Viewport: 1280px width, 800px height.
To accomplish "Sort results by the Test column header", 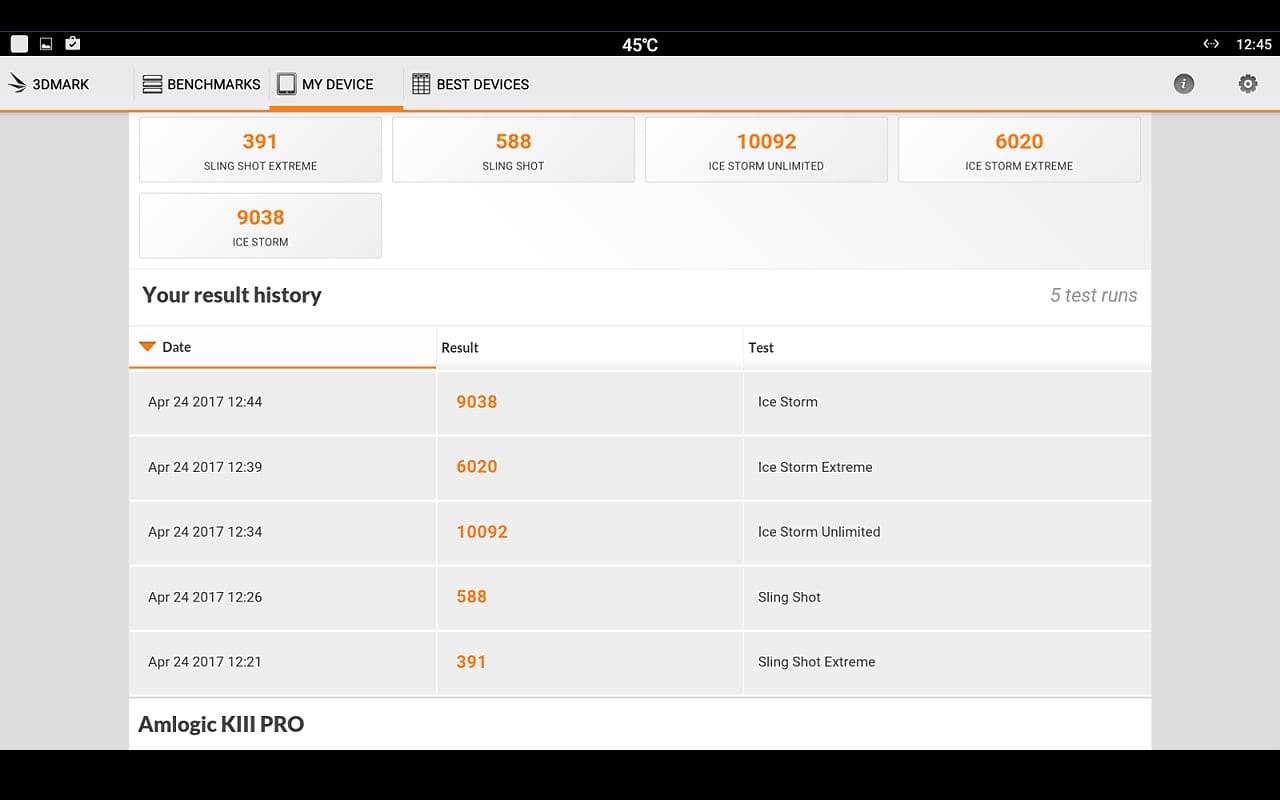I will pyautogui.click(x=761, y=347).
